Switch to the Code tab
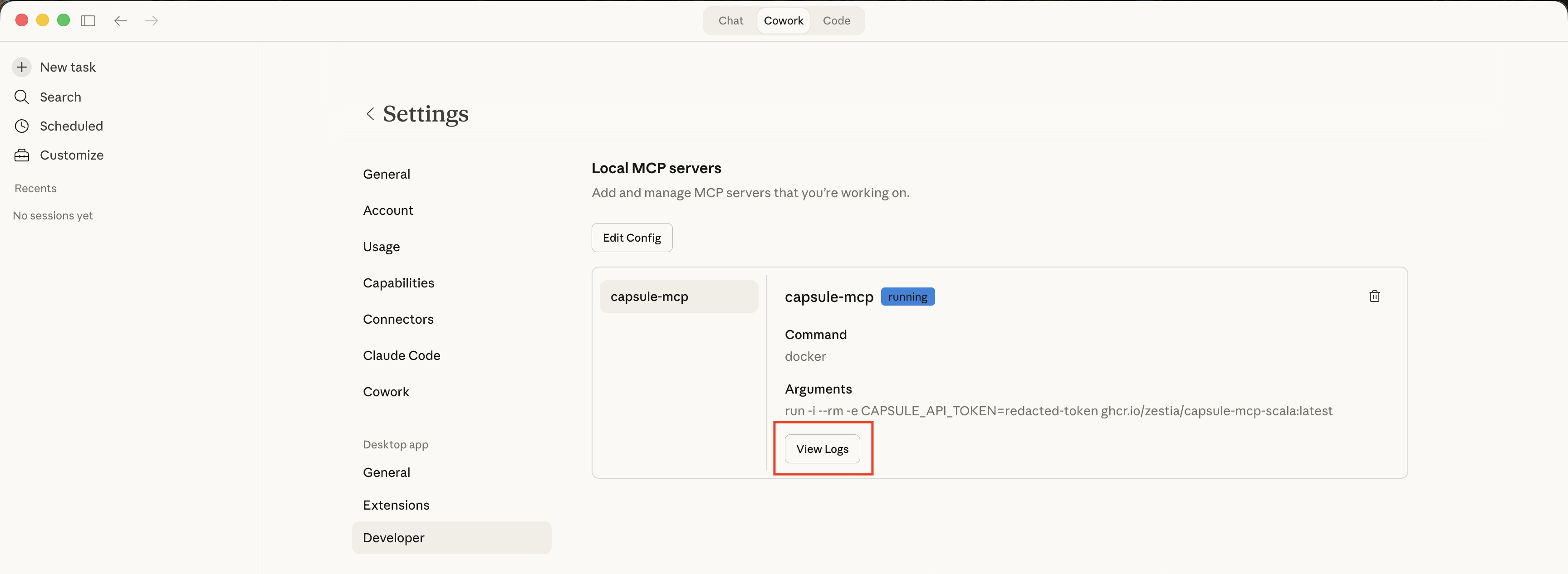Viewport: 1568px width, 574px height. 836,21
